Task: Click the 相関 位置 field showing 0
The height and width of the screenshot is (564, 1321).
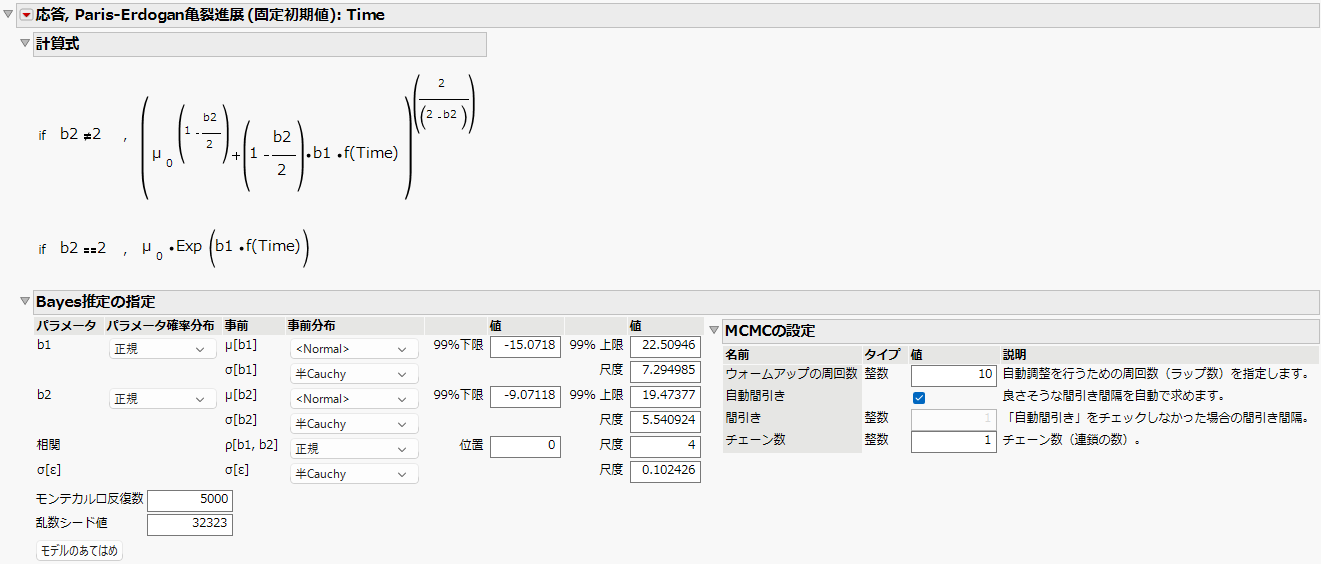Action: pyautogui.click(x=525, y=446)
